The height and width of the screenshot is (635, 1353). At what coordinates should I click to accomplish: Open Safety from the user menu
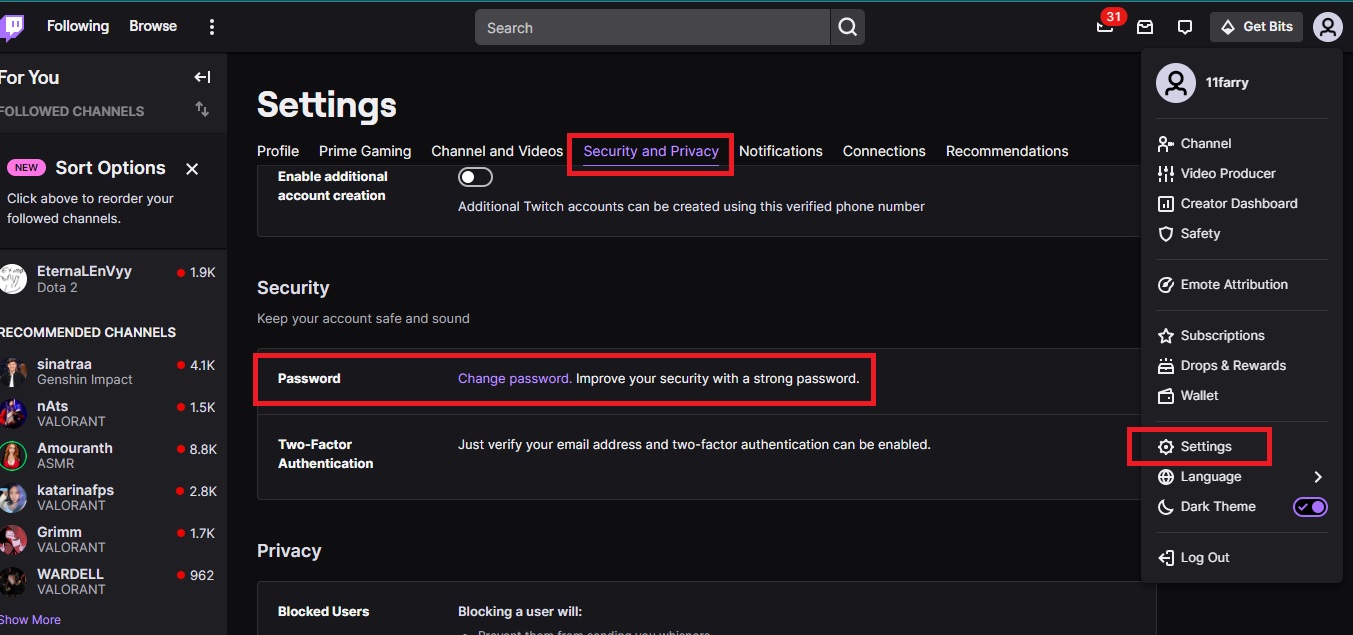pyautogui.click(x=1242, y=234)
